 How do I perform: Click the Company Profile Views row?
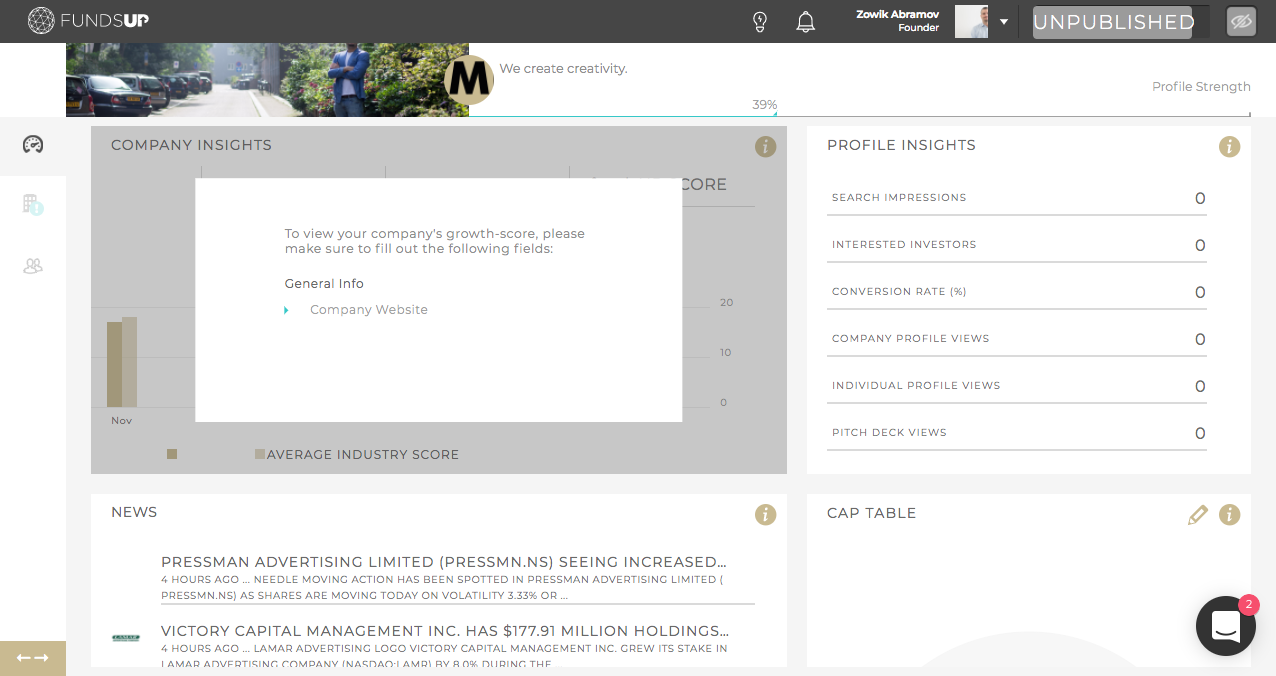click(1017, 339)
